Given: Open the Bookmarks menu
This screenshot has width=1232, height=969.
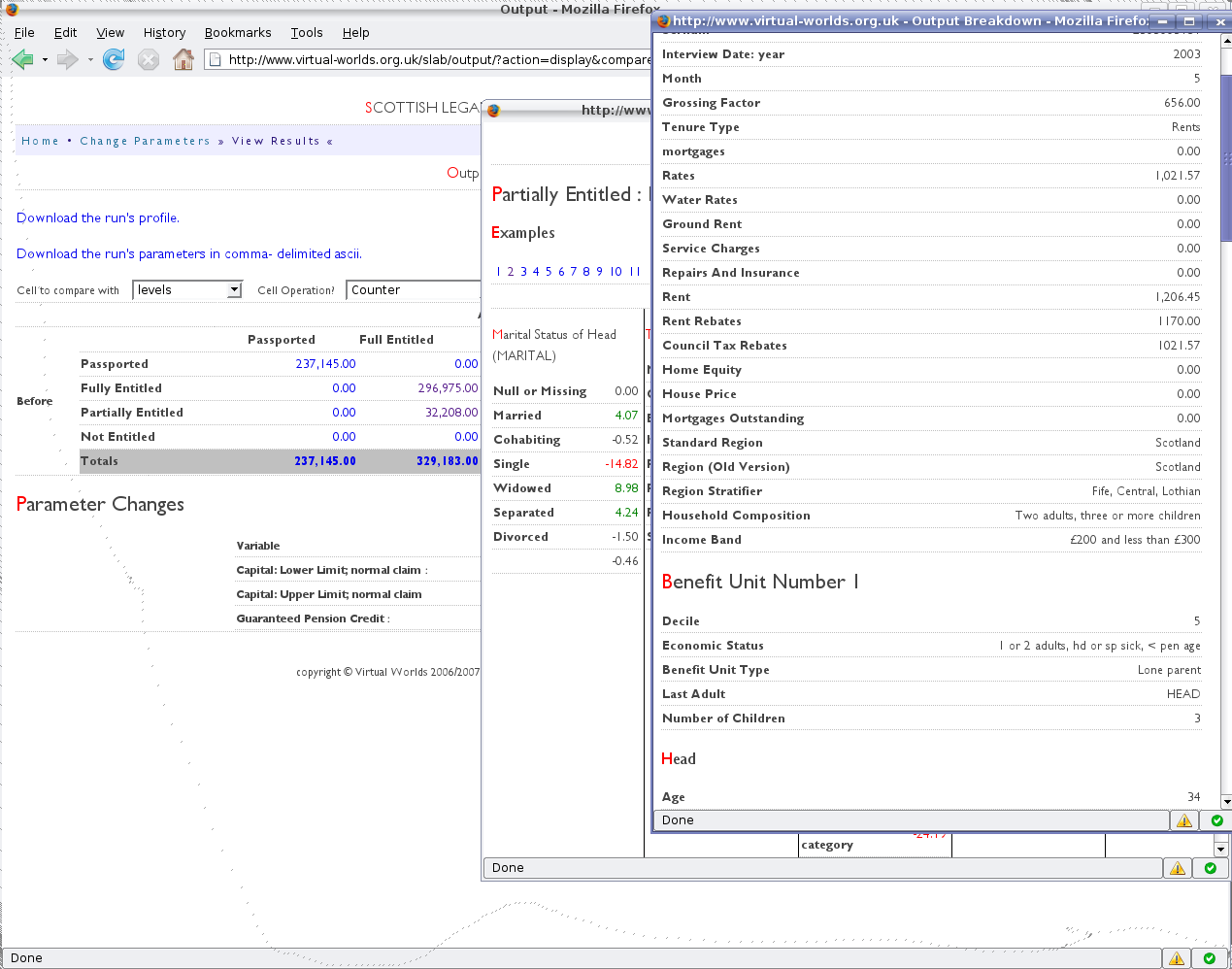Looking at the screenshot, I should coord(238,32).
